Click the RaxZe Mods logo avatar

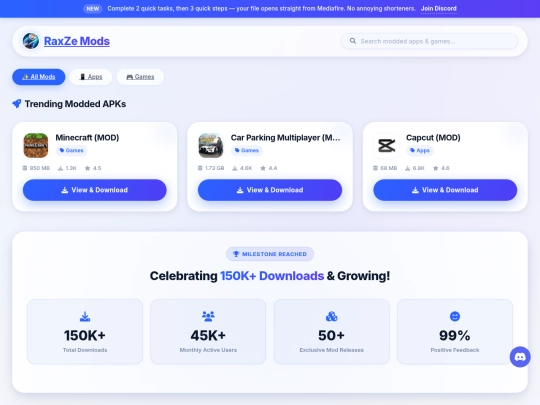click(31, 41)
